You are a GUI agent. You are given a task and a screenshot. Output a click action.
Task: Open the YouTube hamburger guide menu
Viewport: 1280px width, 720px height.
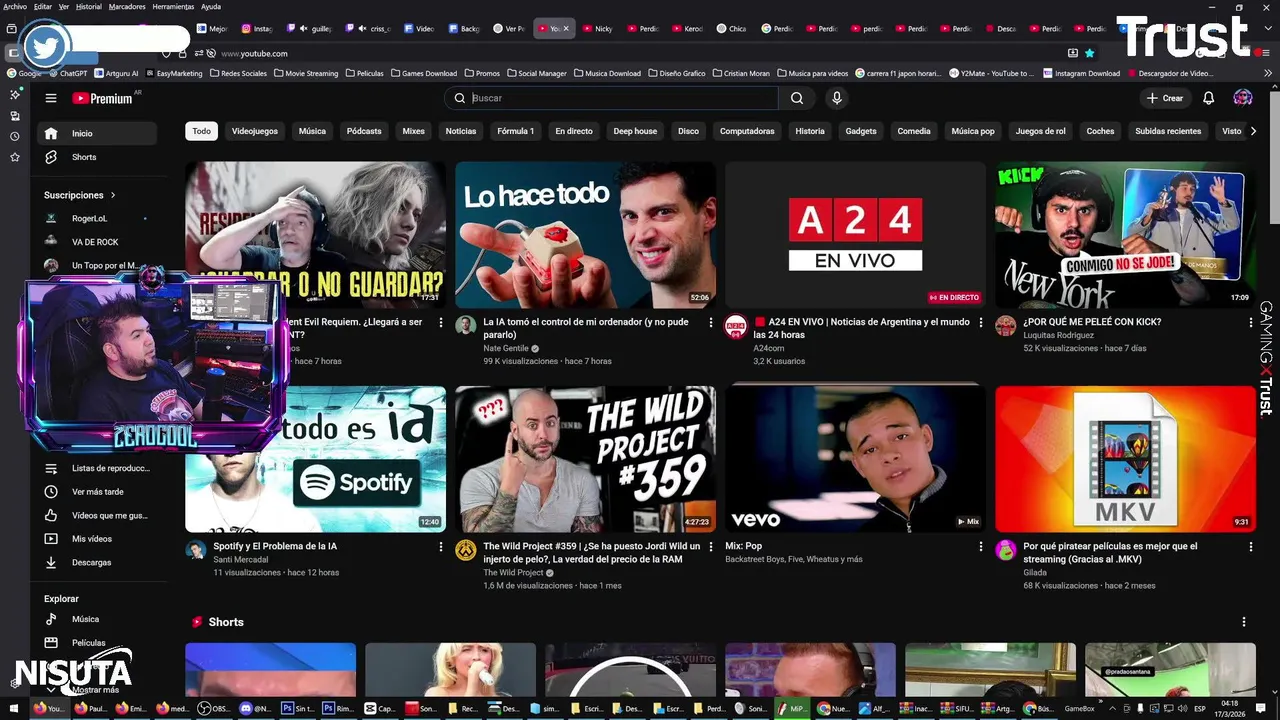point(51,98)
